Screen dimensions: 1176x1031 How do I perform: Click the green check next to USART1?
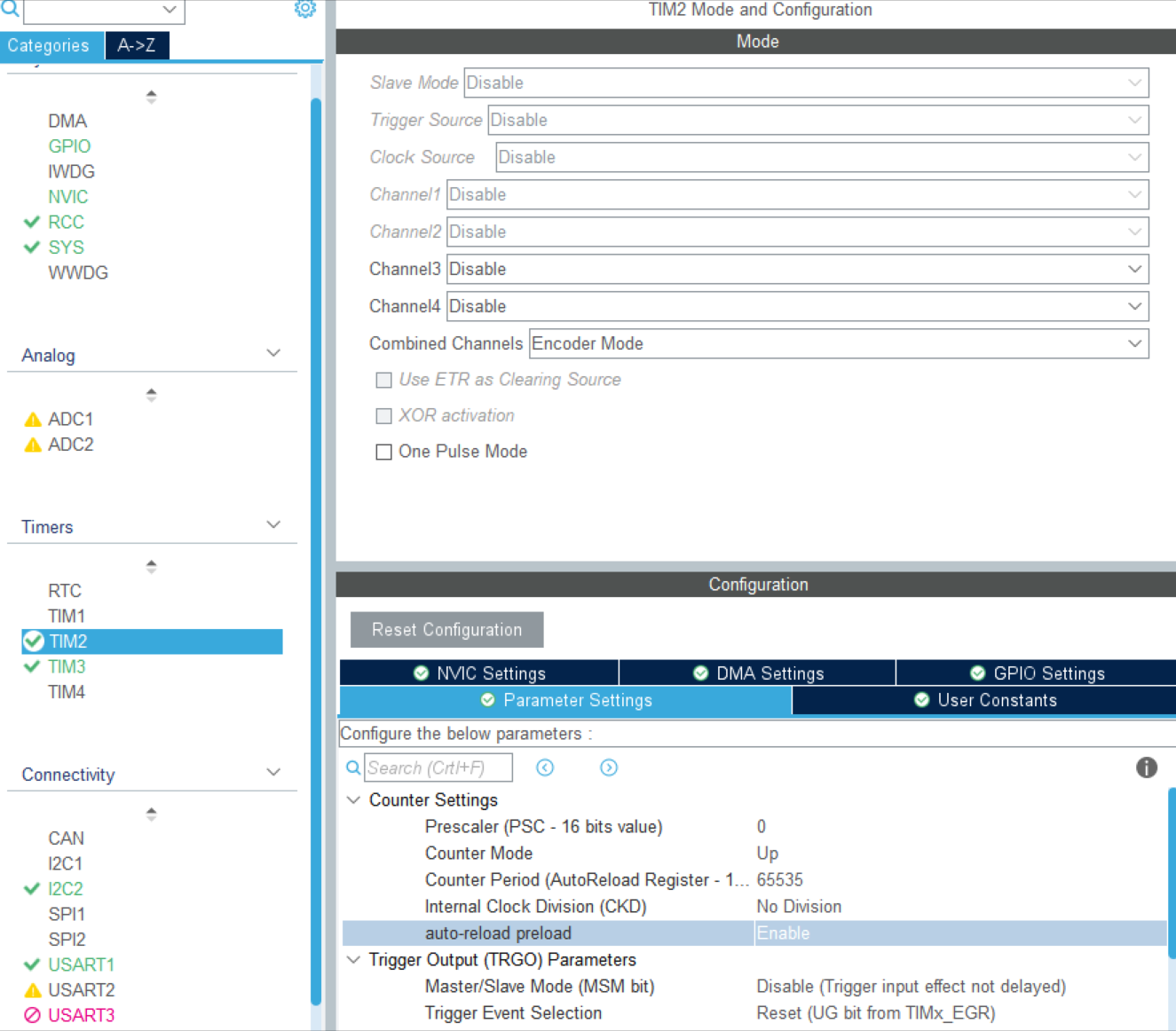pyautogui.click(x=32, y=964)
